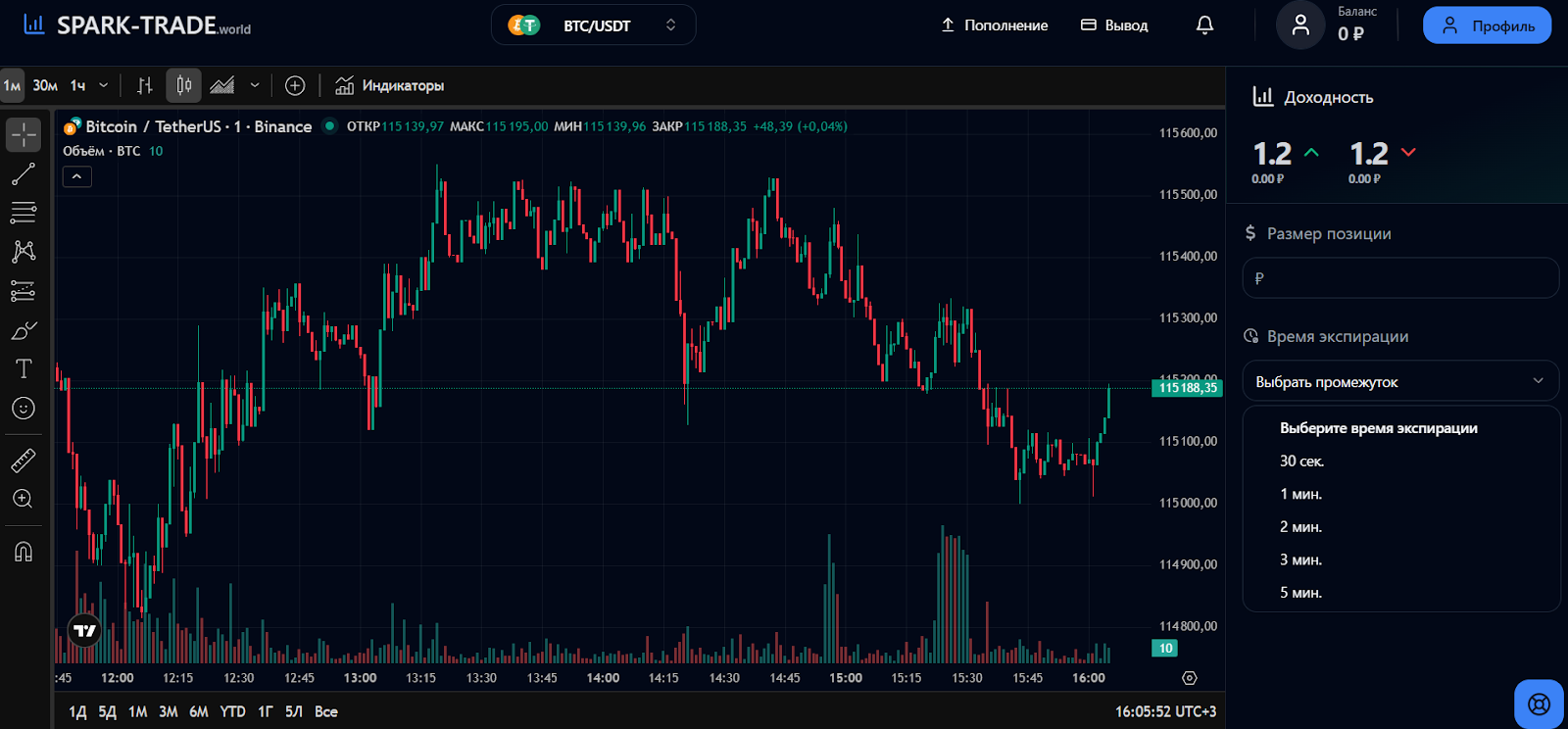Select the patterns drawing tool
Image resolution: width=1568 pixels, height=729 pixels.
(24, 252)
